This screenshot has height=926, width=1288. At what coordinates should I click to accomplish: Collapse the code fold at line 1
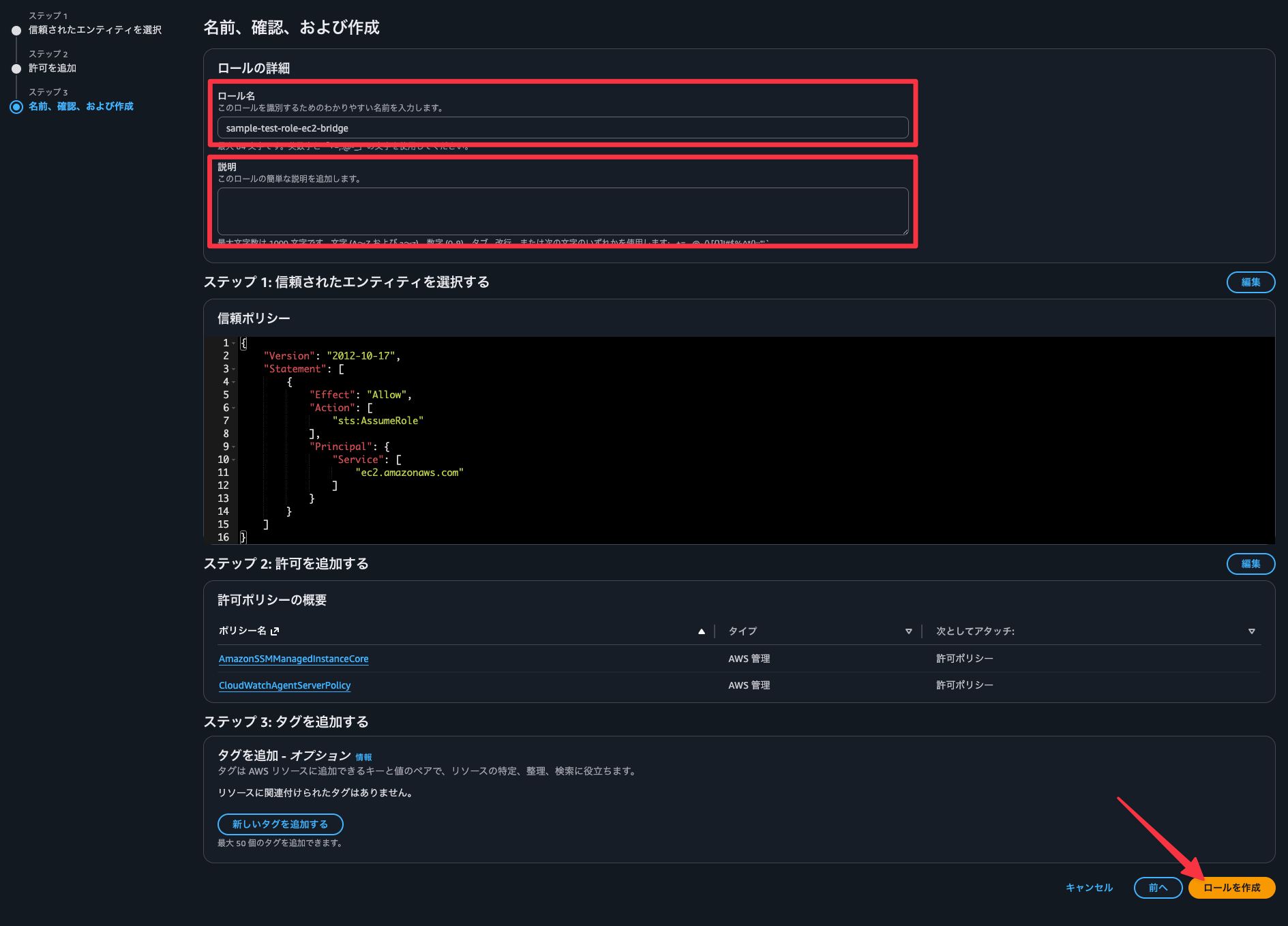[234, 344]
